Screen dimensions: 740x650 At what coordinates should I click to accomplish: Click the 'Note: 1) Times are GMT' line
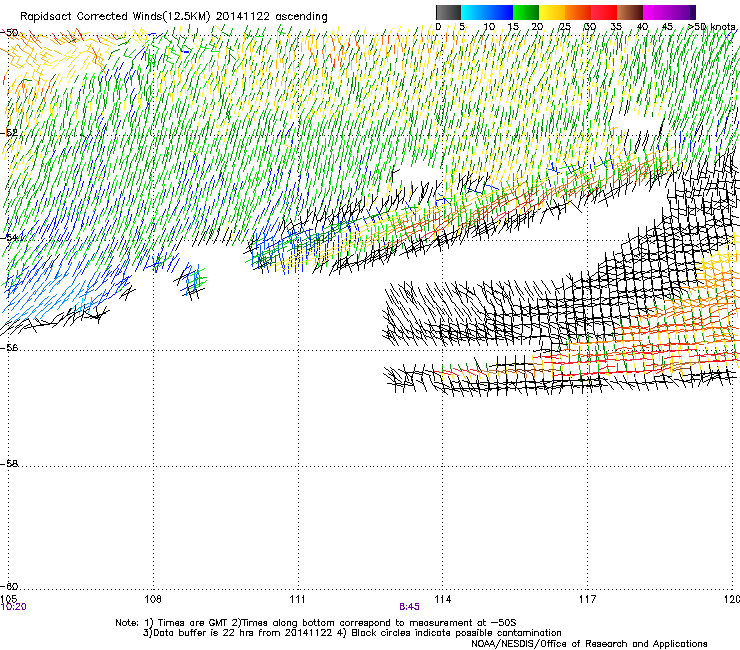(x=316, y=623)
